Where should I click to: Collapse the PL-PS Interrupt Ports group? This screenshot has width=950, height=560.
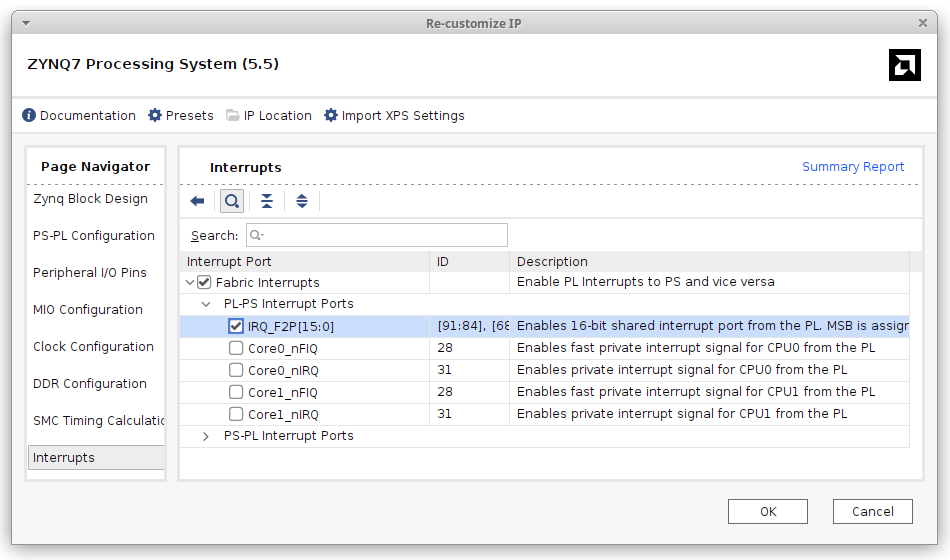point(206,304)
